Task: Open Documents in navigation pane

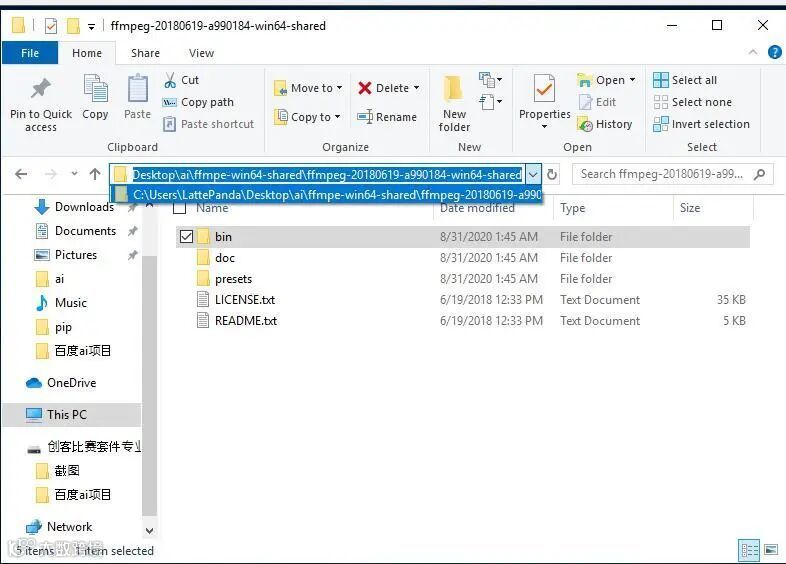Action: (x=75, y=231)
